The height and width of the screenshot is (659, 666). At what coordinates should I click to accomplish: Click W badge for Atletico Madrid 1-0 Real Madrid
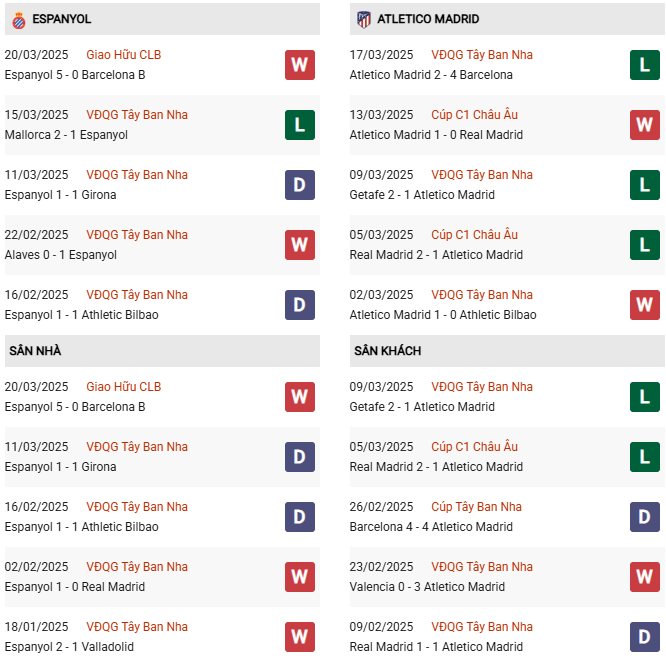[645, 125]
